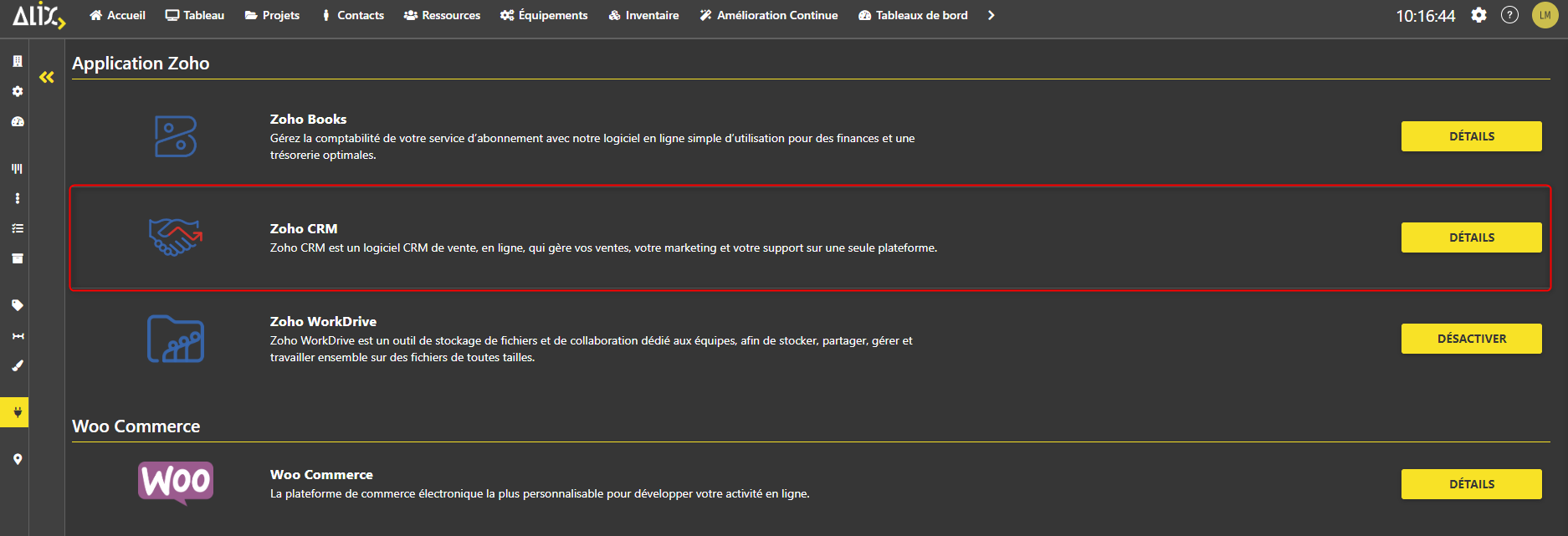Click the Zoho Books title
This screenshot has height=536, width=1568.
pos(308,120)
